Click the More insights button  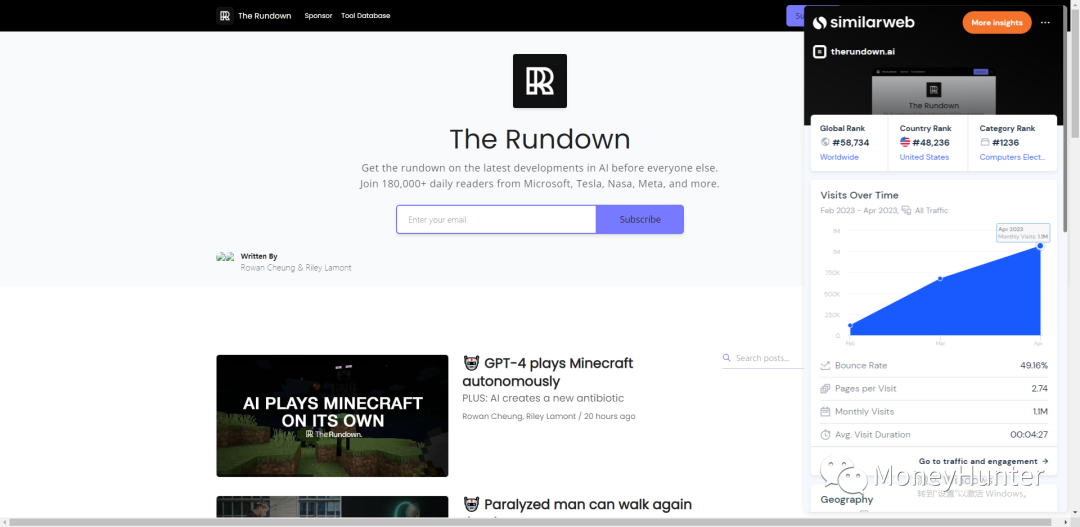coord(997,23)
